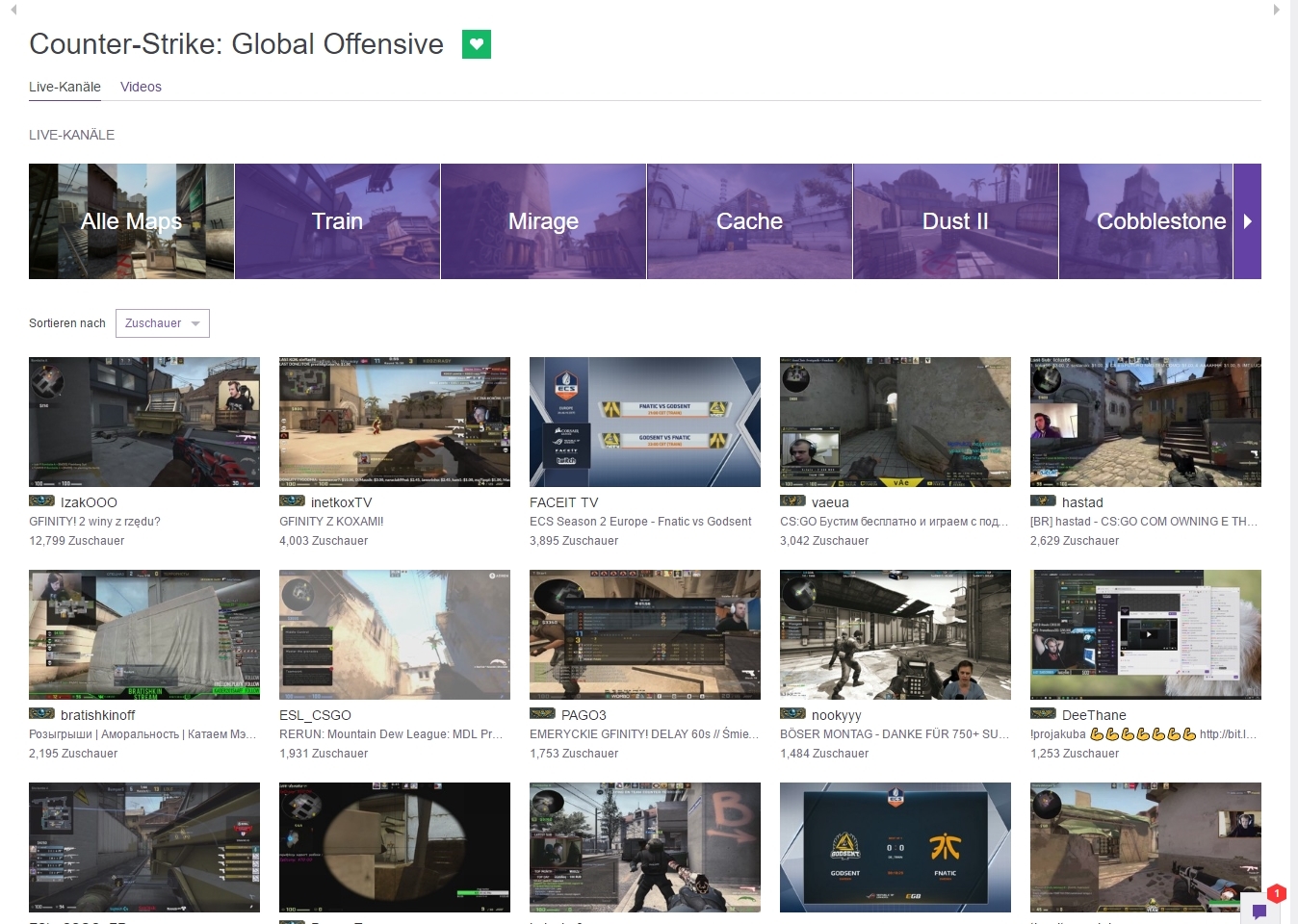Screen dimensions: 1298x924
Task: Open title 'ECS Season 2 Europe - Fnatic vs Godsent'
Action: click(x=640, y=522)
